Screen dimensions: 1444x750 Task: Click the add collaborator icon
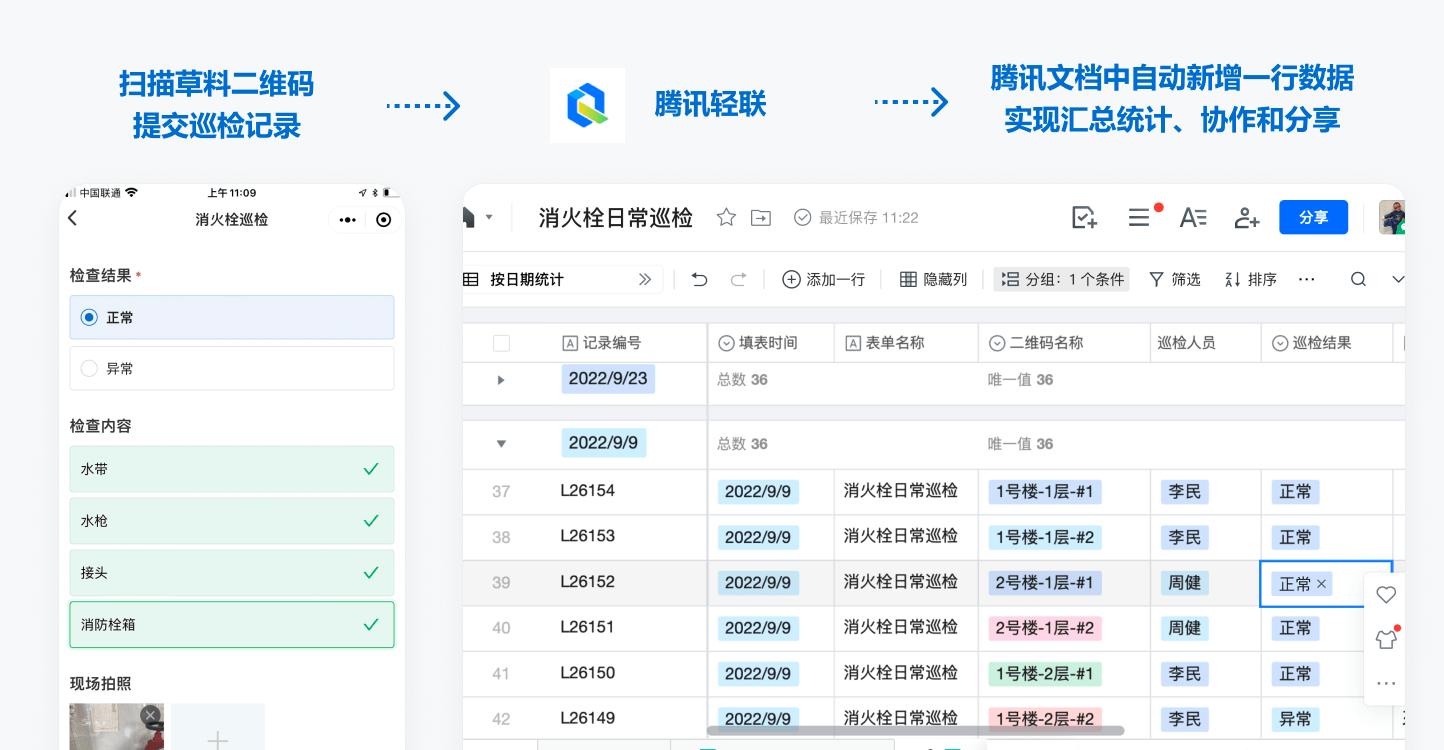point(1246,217)
